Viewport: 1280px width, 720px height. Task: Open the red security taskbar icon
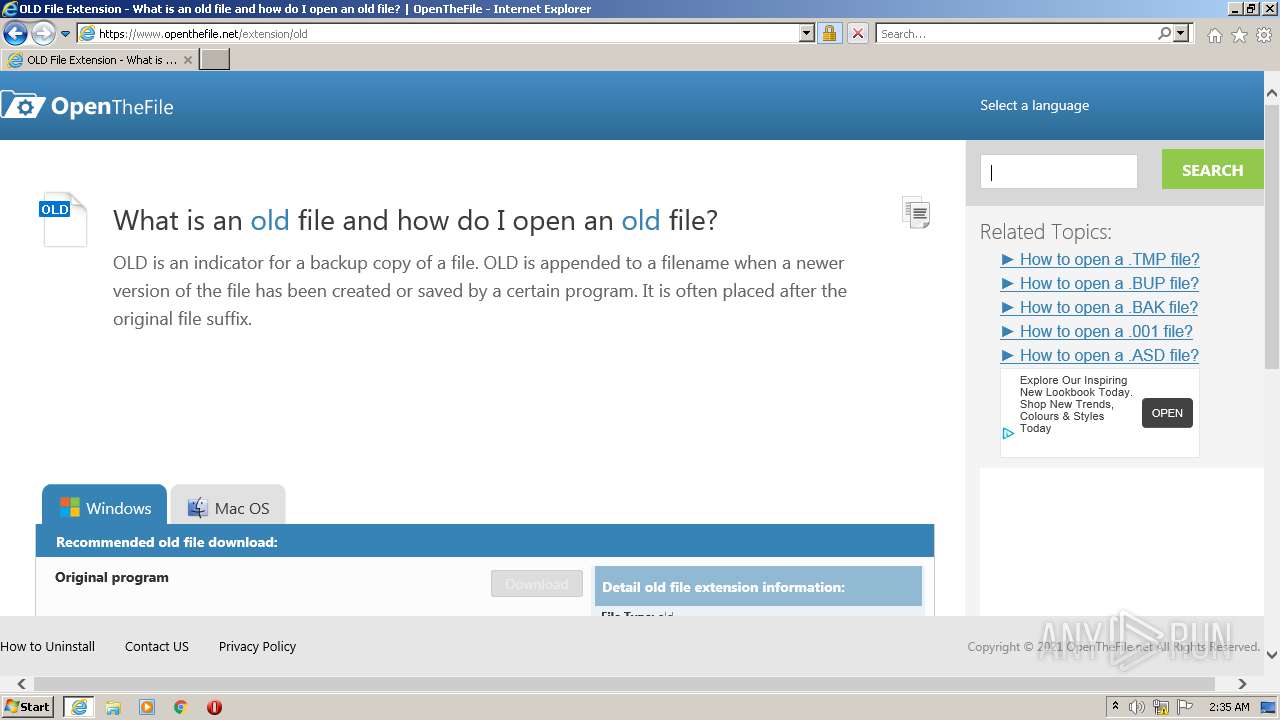214,707
